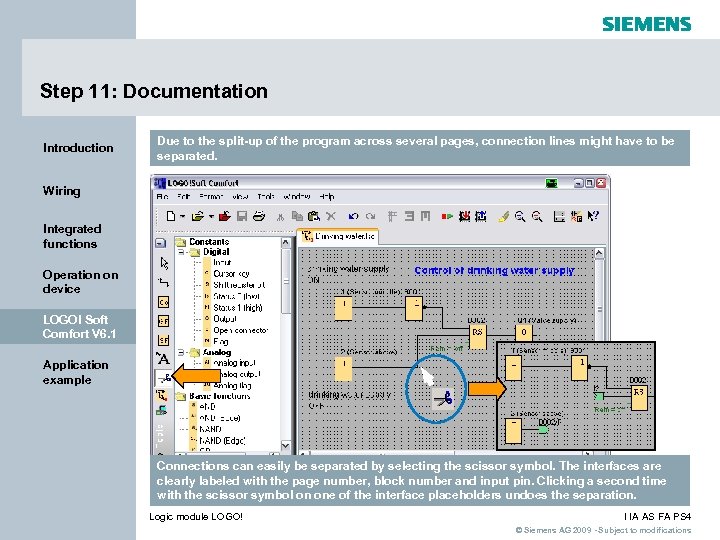Click the Paste clipboard icon
Screen dimensions: 720x540
[x=314, y=216]
